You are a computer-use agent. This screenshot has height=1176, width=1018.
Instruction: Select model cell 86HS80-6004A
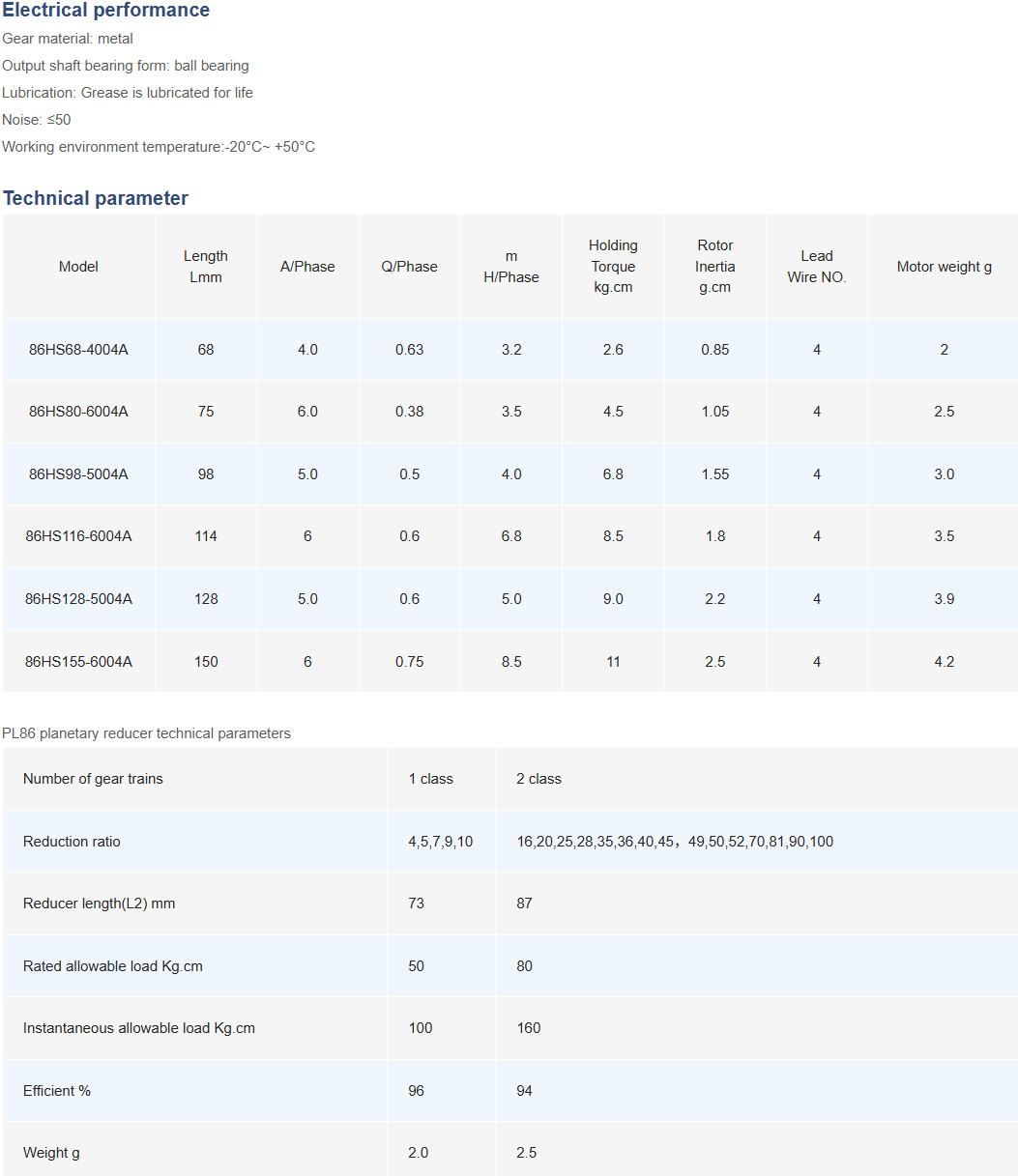(x=78, y=412)
